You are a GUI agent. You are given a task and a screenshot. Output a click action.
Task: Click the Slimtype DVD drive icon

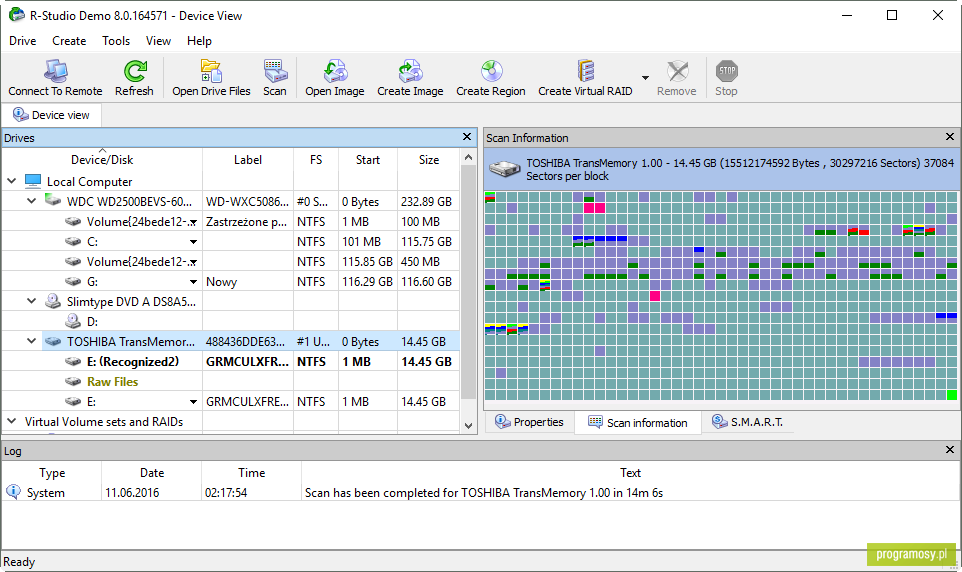pos(53,301)
